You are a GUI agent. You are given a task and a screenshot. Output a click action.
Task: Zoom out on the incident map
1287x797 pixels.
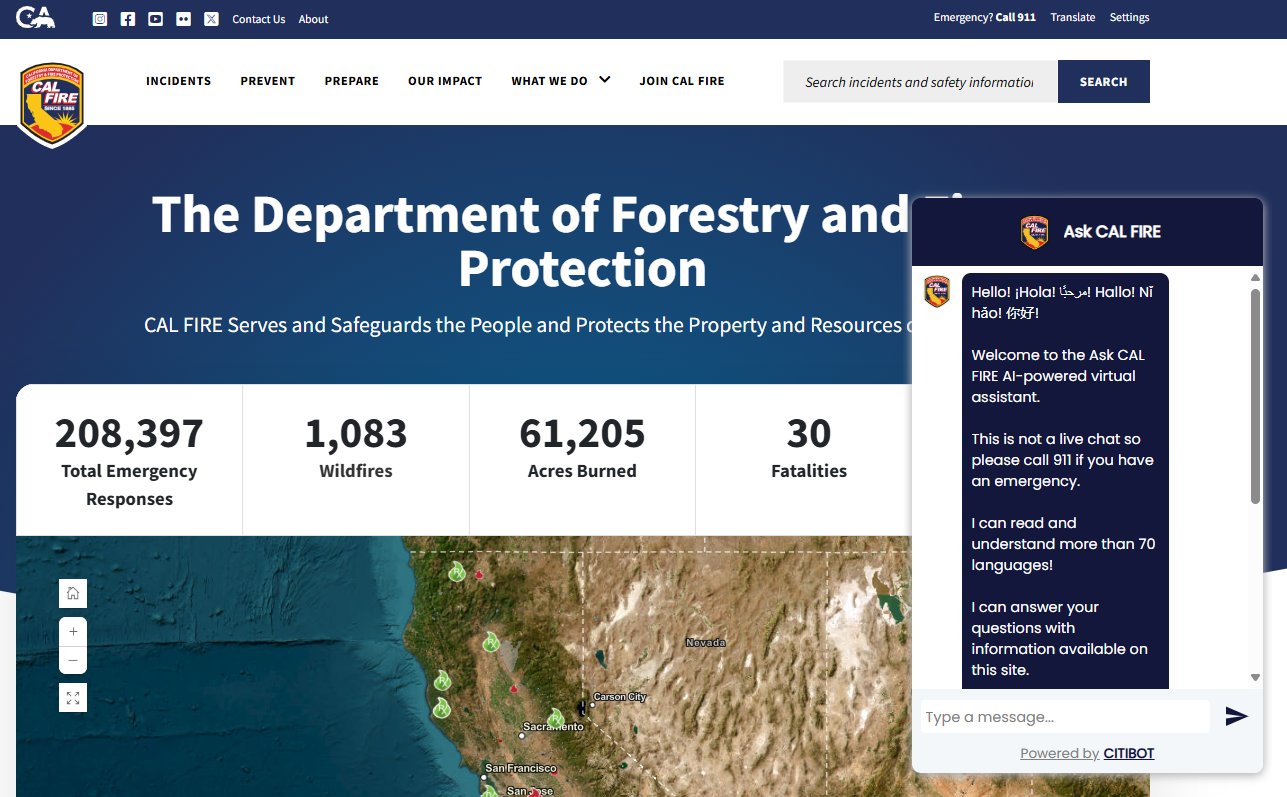pyautogui.click(x=73, y=660)
